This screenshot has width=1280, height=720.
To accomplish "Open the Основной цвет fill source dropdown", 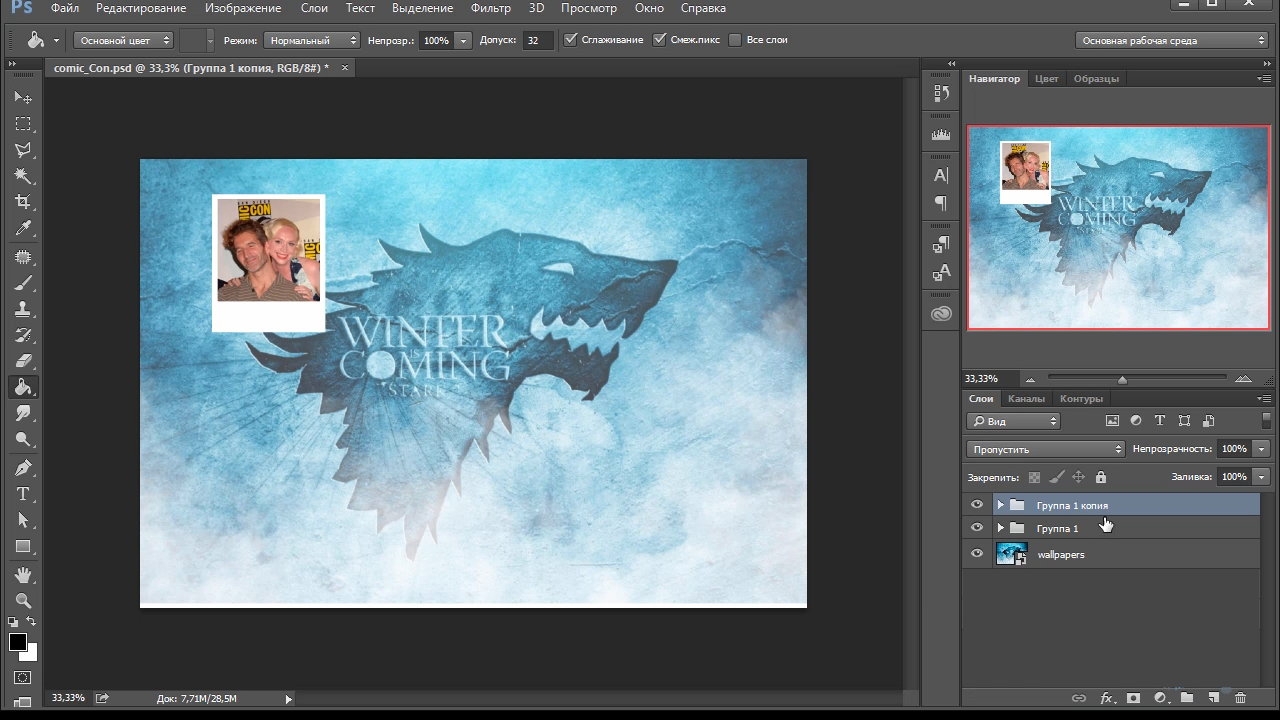I will click(124, 40).
